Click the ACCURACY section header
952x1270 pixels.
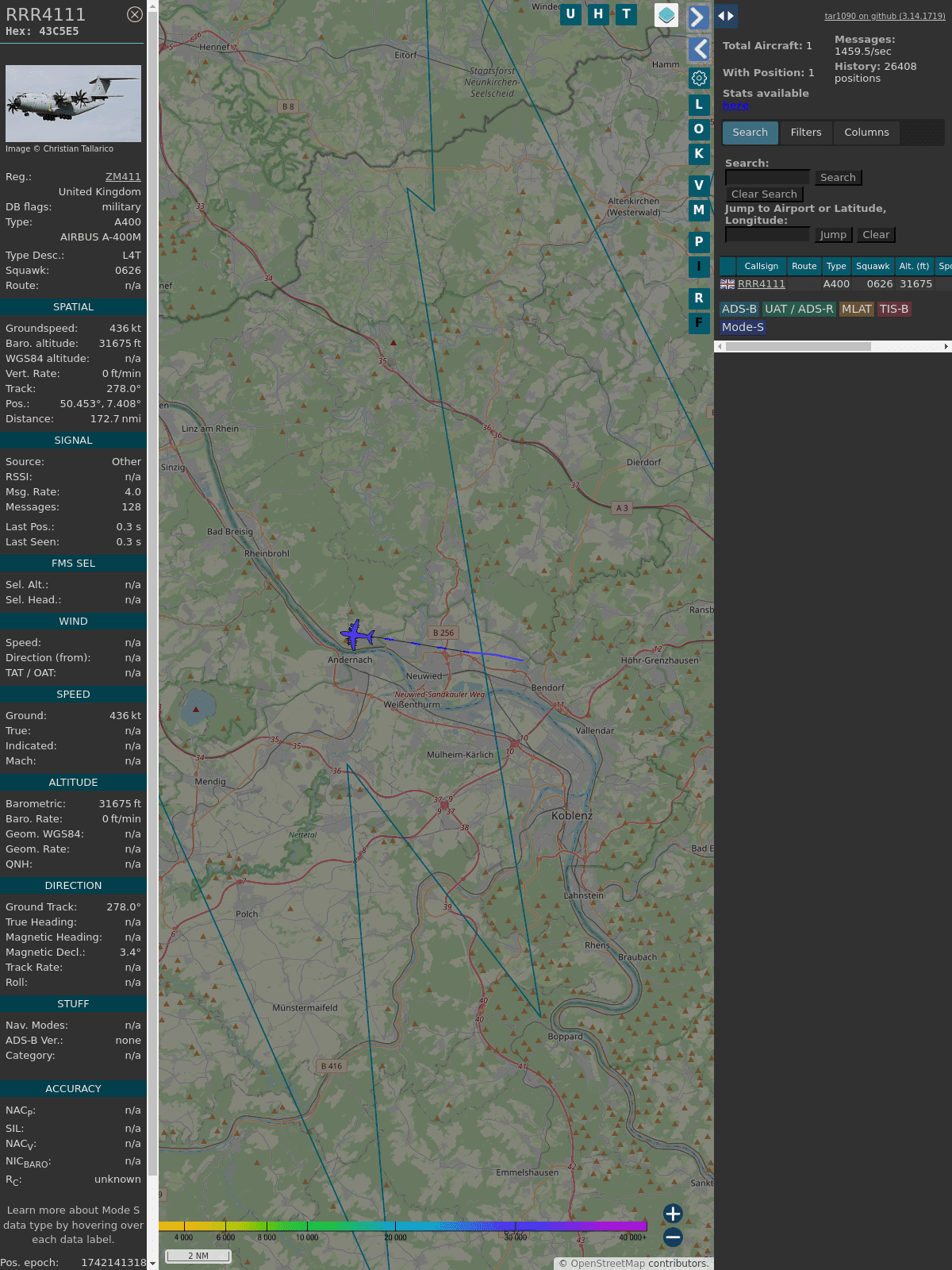click(73, 1089)
